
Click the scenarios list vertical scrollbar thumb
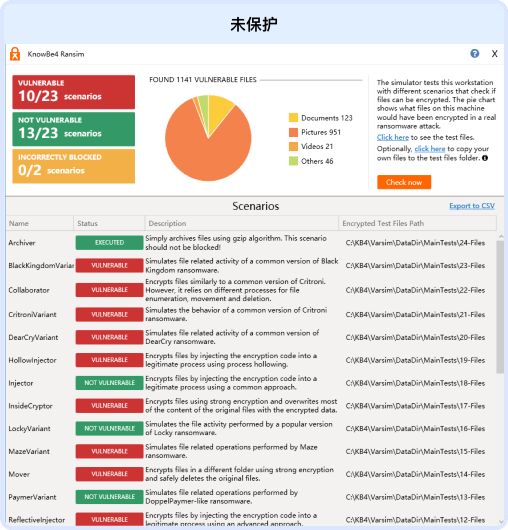(501, 307)
